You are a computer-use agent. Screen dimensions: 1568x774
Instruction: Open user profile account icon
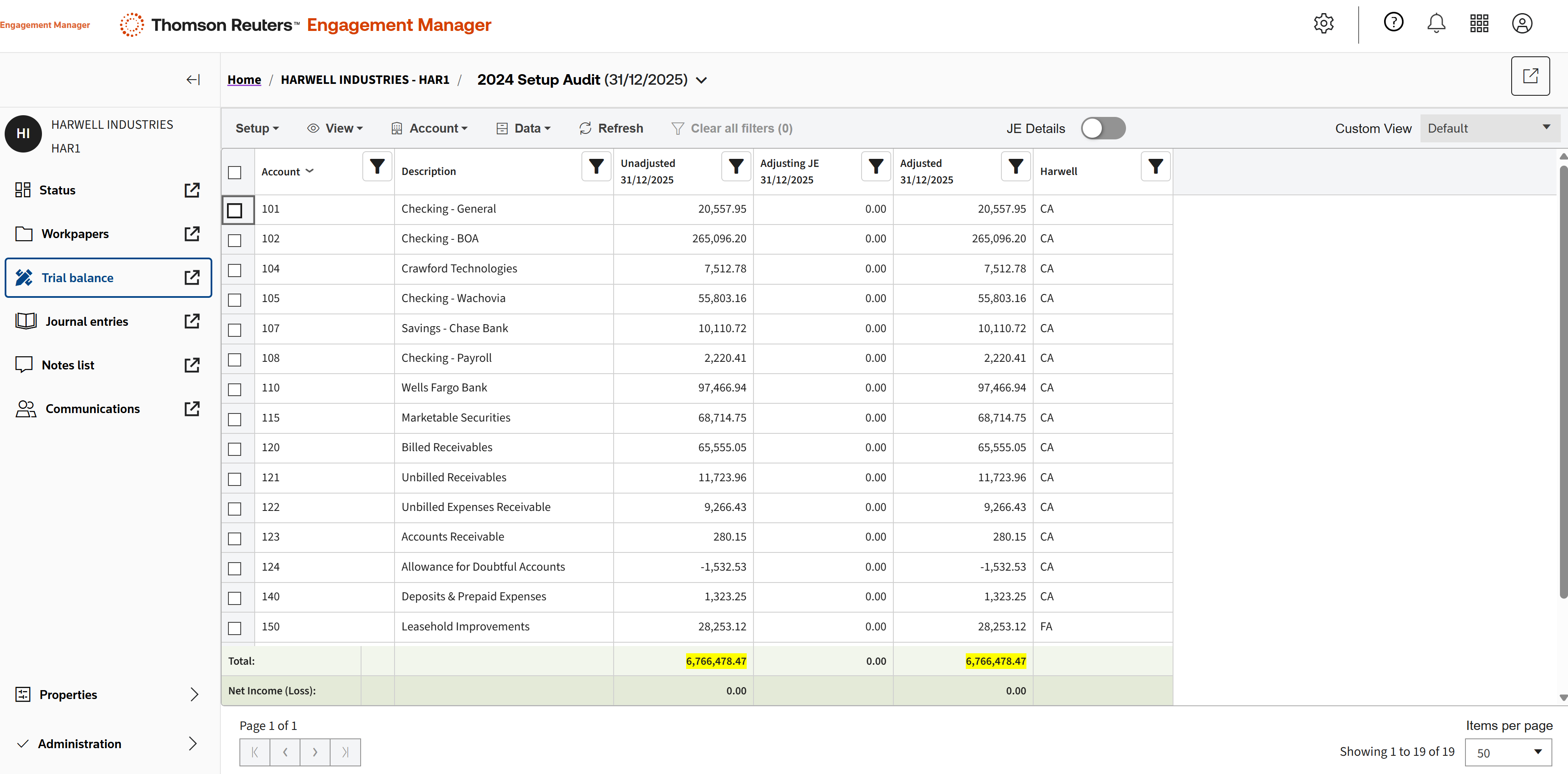(x=1522, y=24)
